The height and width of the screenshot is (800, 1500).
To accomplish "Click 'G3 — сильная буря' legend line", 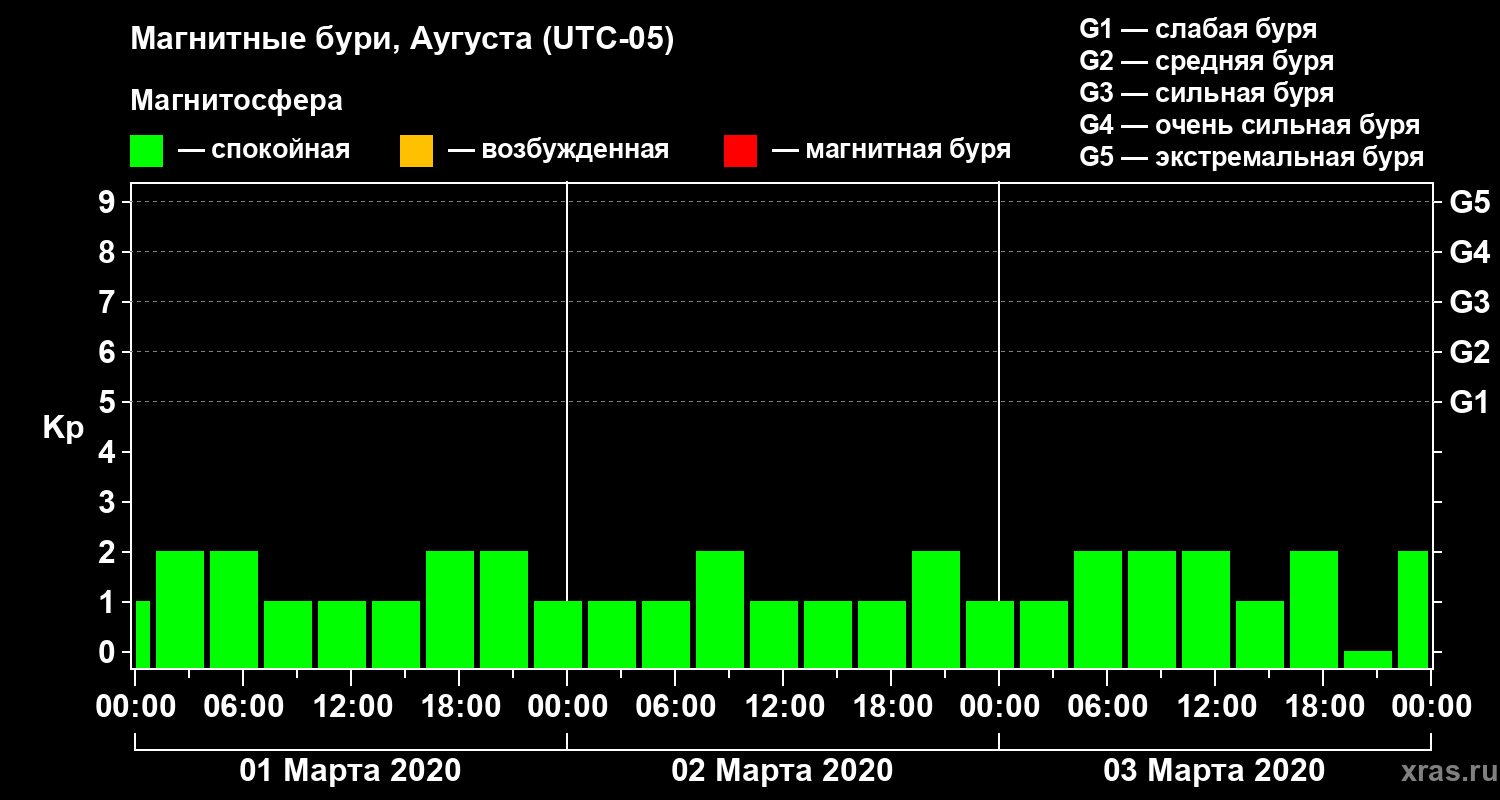I will (1206, 93).
